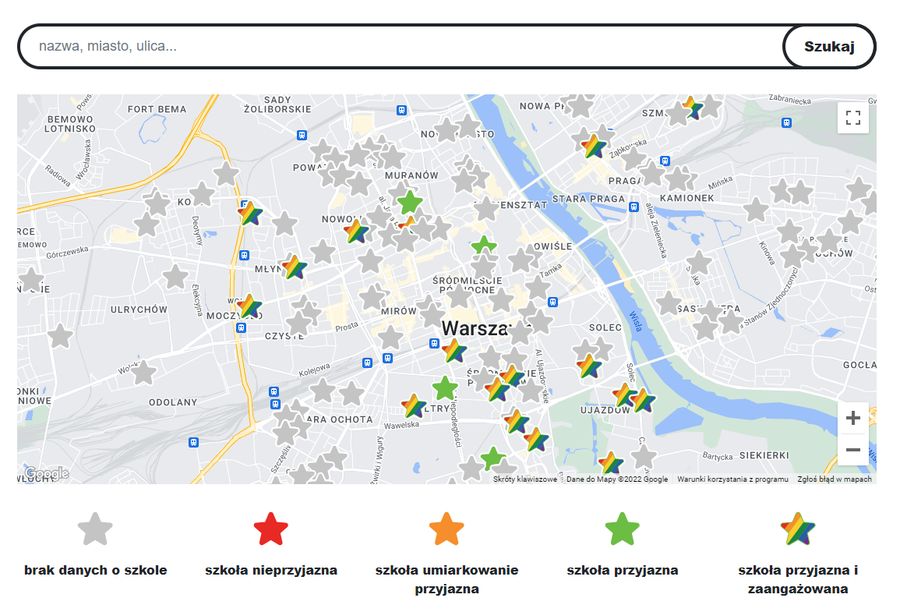Click the rainbow star right of KOŁO label
The height and width of the screenshot is (612, 900).
(x=250, y=214)
